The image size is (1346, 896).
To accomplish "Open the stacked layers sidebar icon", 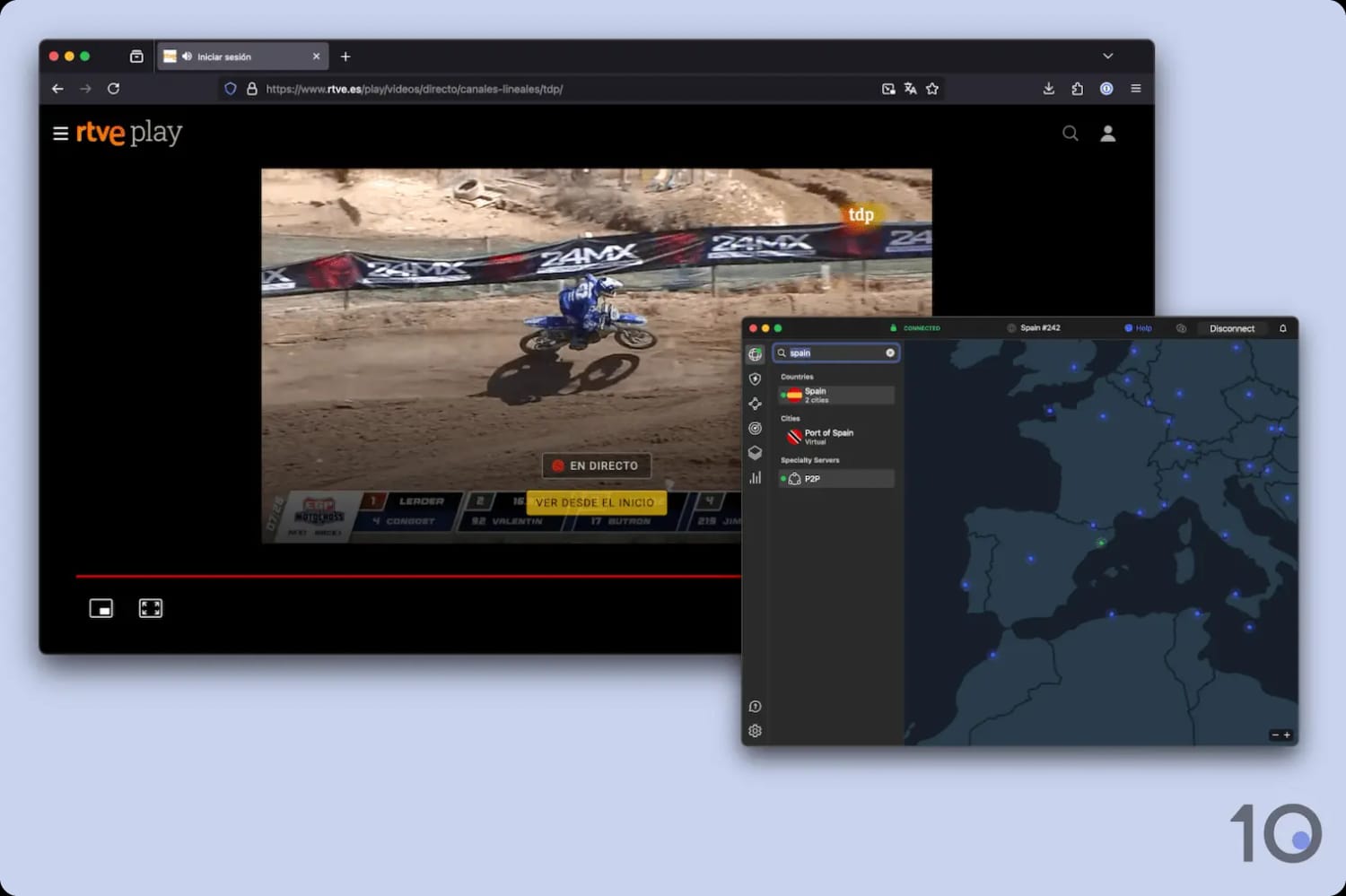I will (x=755, y=453).
